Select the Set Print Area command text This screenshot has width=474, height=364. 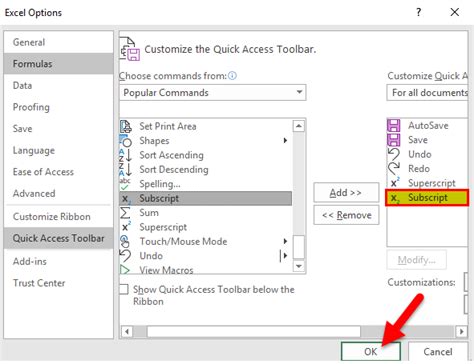pyautogui.click(x=168, y=126)
